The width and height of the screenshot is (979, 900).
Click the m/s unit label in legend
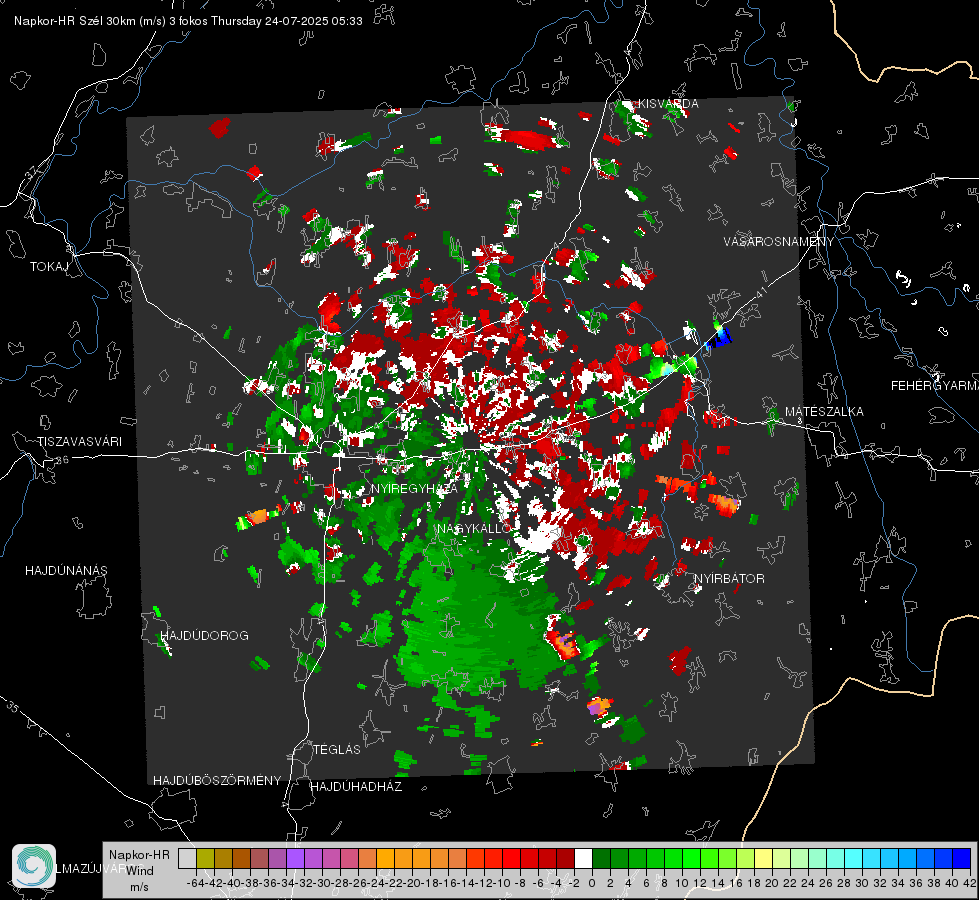click(139, 887)
